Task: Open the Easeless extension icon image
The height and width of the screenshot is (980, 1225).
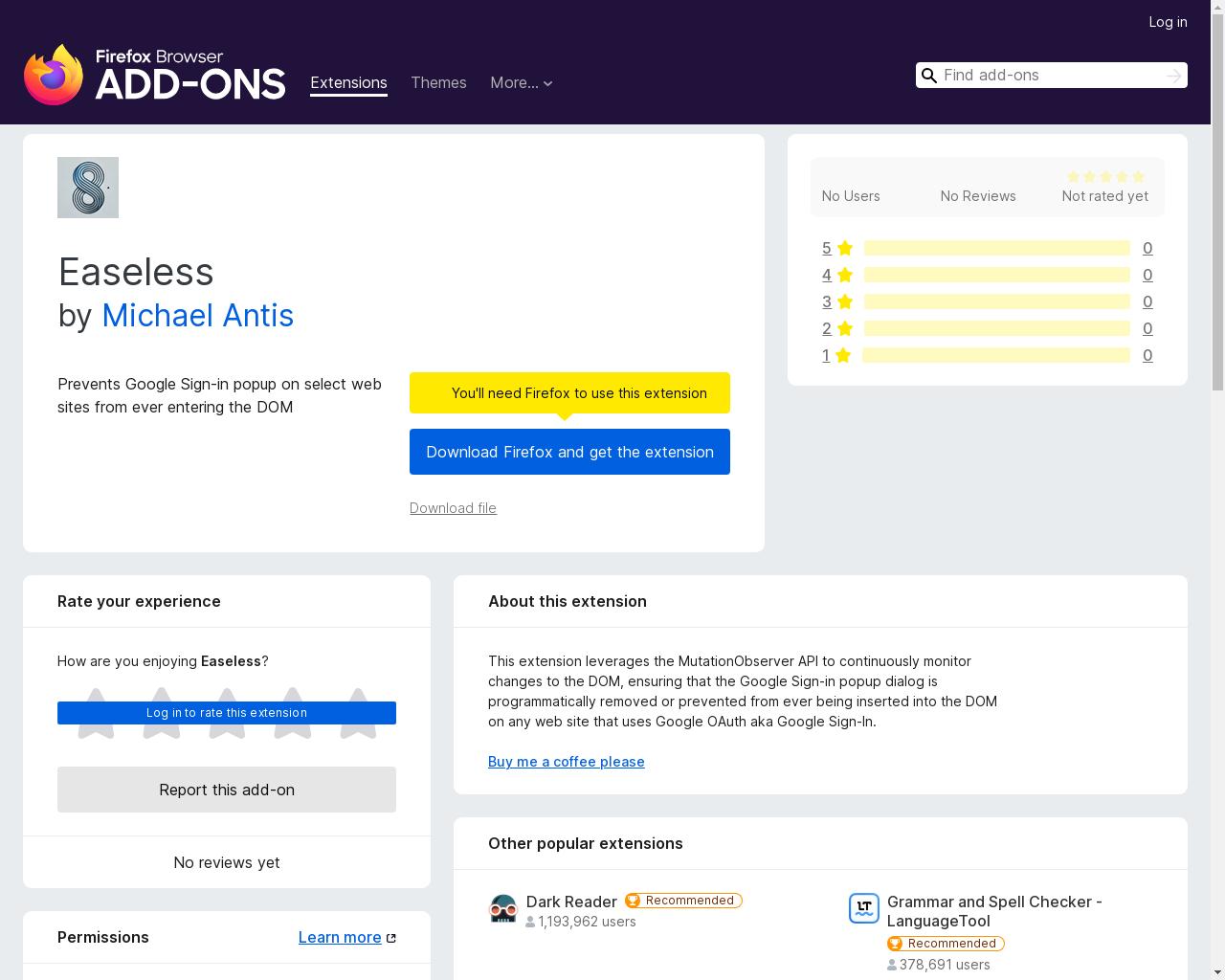Action: (88, 188)
